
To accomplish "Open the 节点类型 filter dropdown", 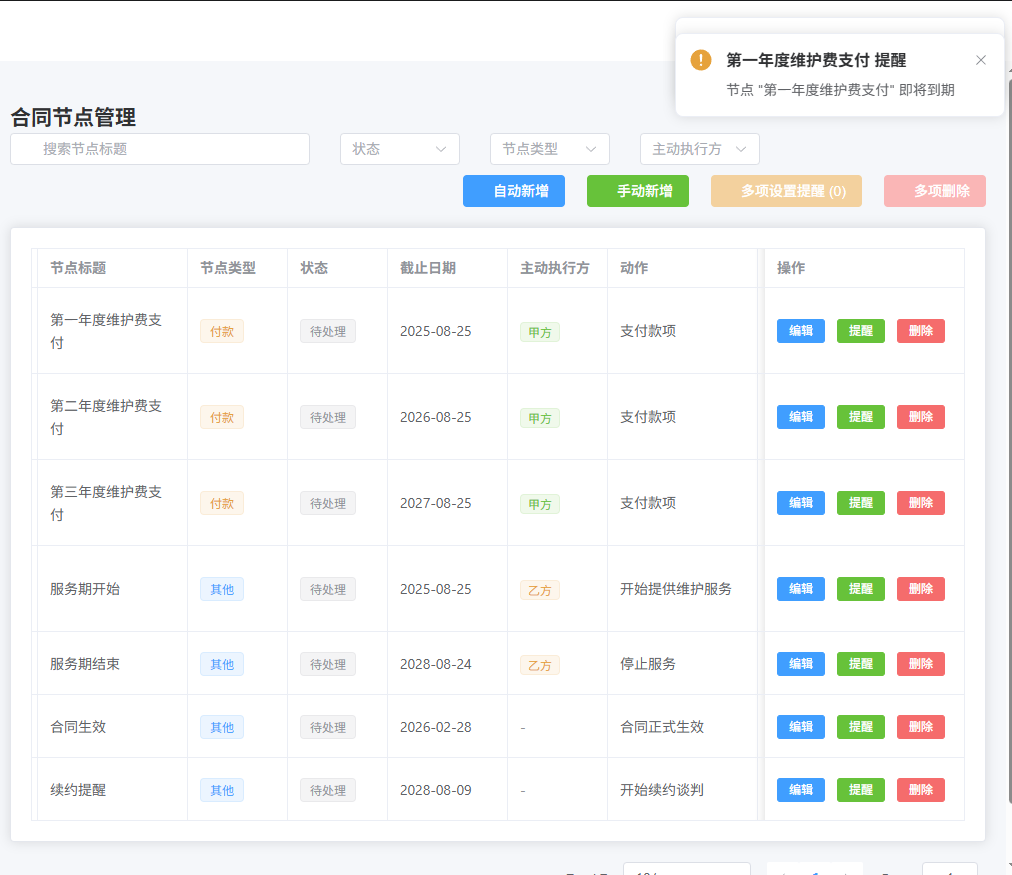I will (549, 149).
